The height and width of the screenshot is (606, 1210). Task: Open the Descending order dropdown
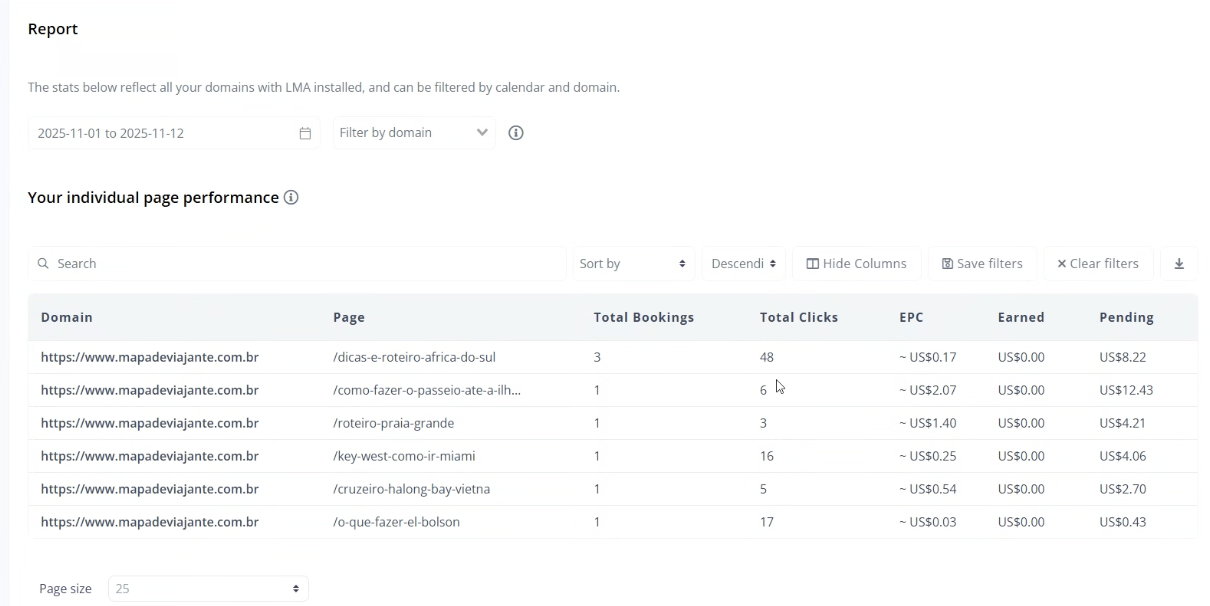coord(743,264)
